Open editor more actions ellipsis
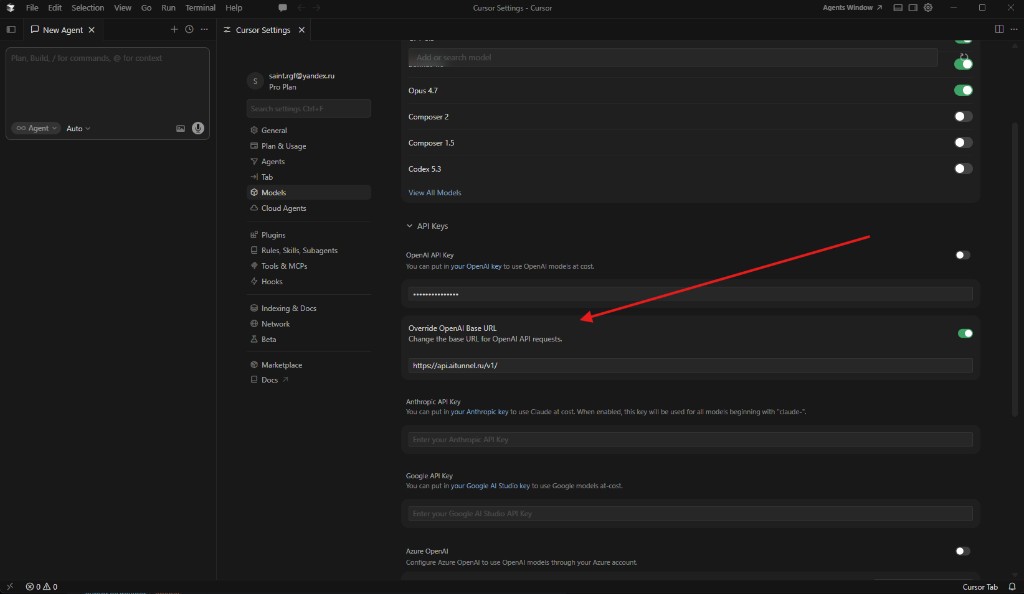Image resolution: width=1024 pixels, height=594 pixels. coord(1014,29)
